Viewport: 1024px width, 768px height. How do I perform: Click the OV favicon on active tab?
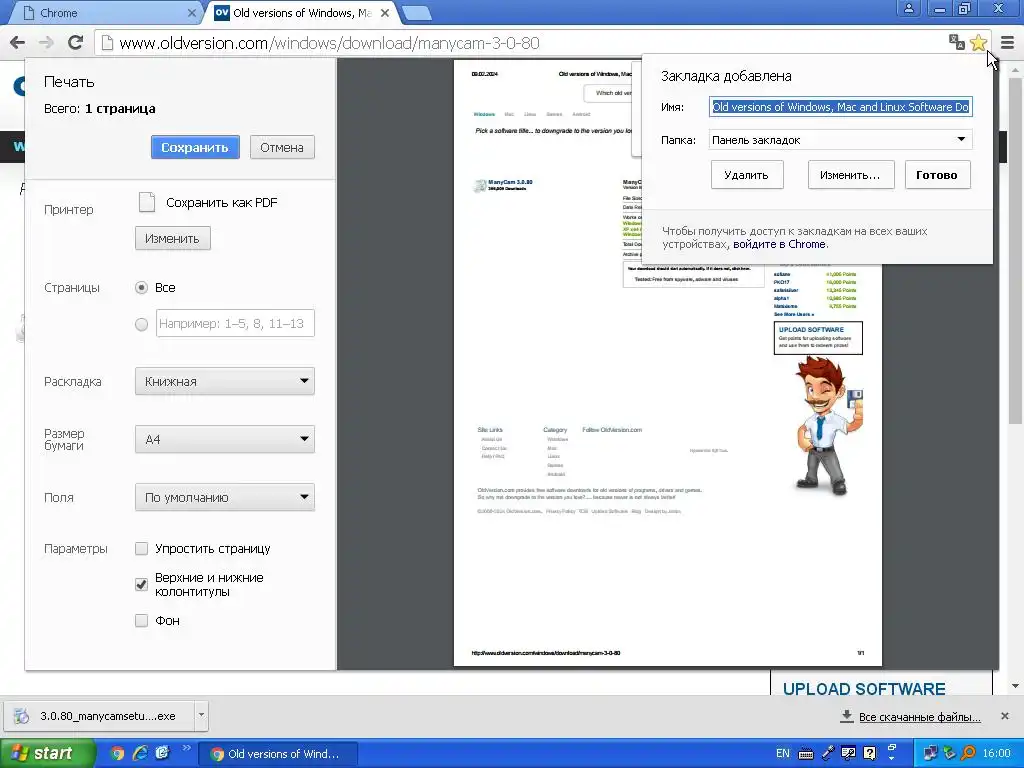222,12
